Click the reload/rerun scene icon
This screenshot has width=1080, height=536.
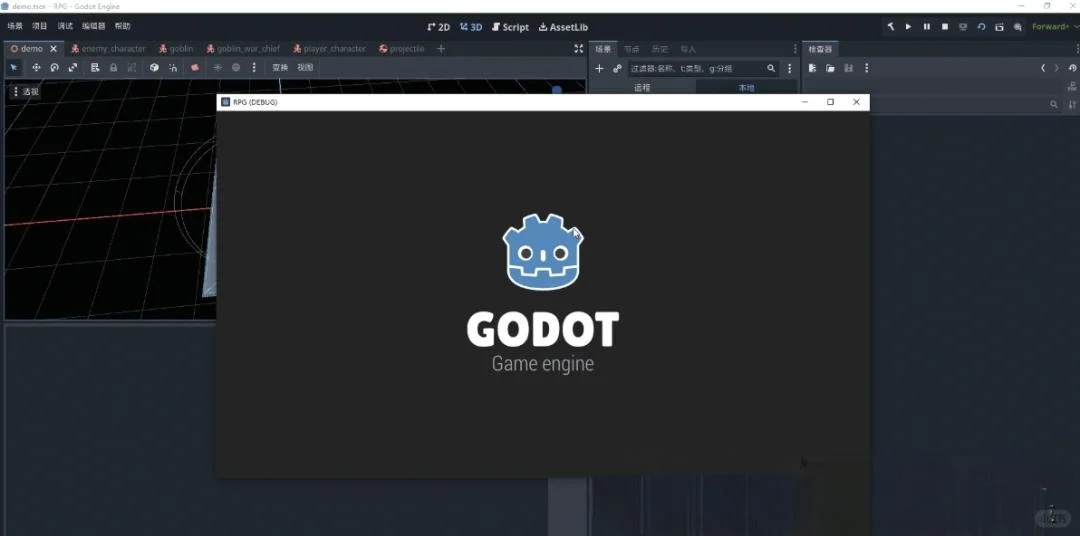pos(981,27)
